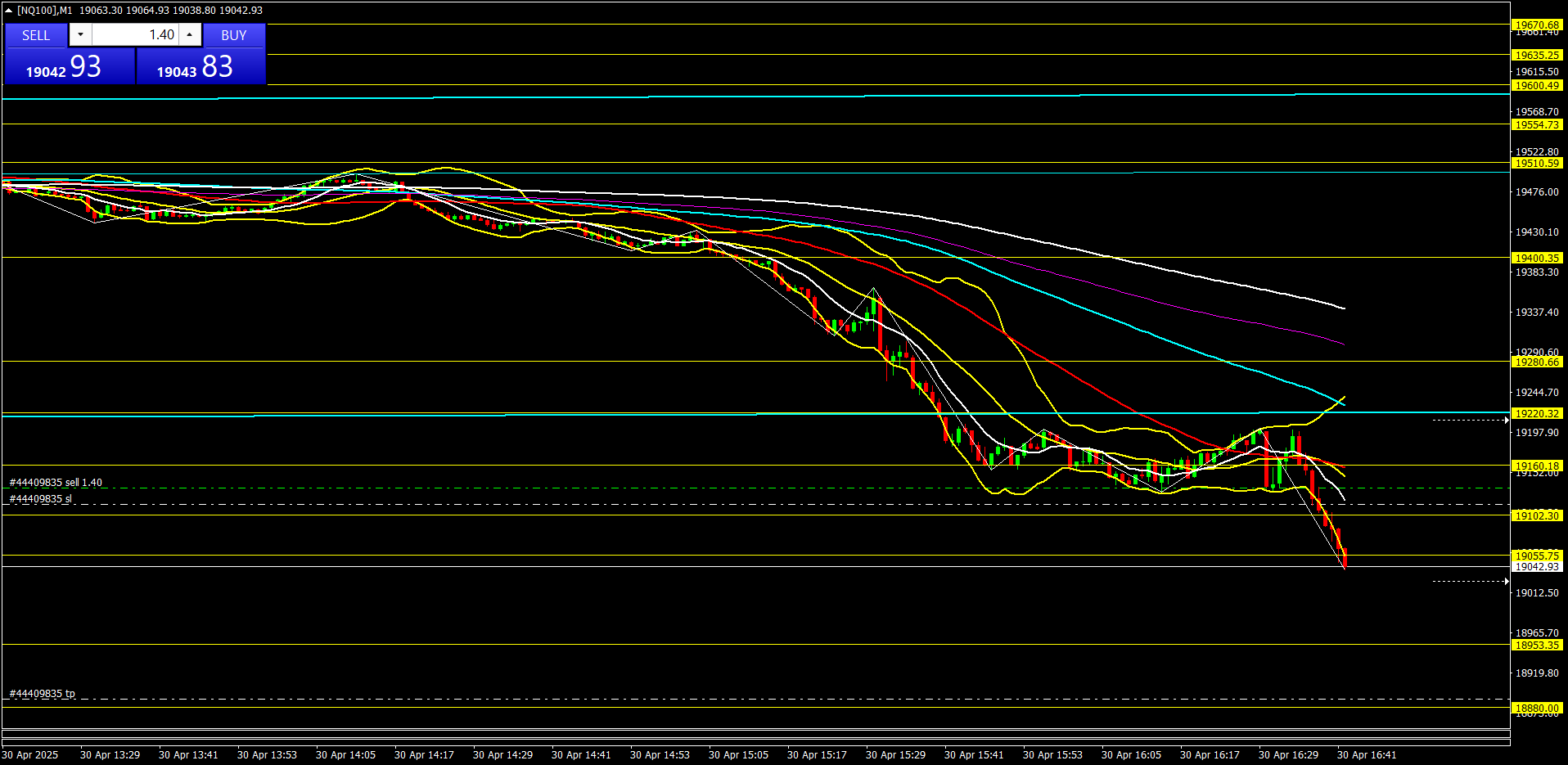Click the [NQ100],M1 chart title text
The image size is (1568, 765).
click(44, 11)
